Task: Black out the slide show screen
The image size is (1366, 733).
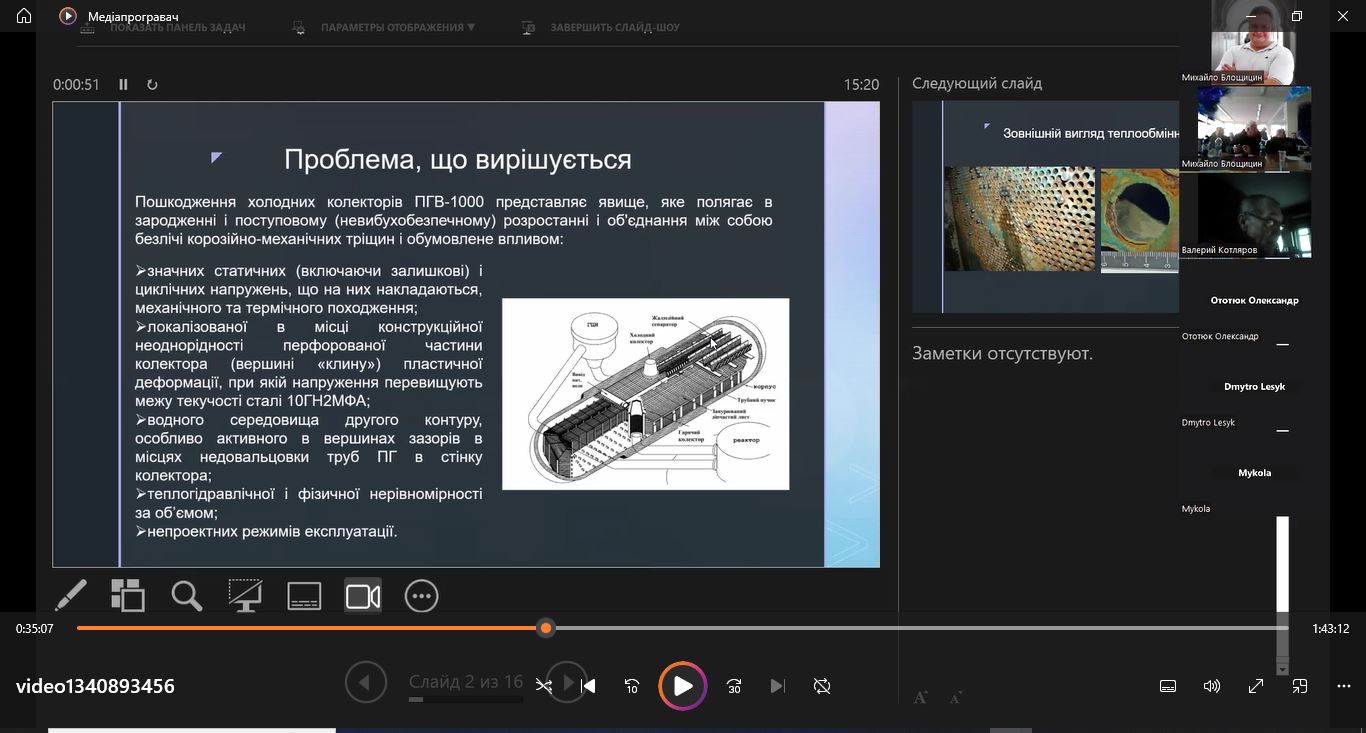Action: click(x=245, y=596)
